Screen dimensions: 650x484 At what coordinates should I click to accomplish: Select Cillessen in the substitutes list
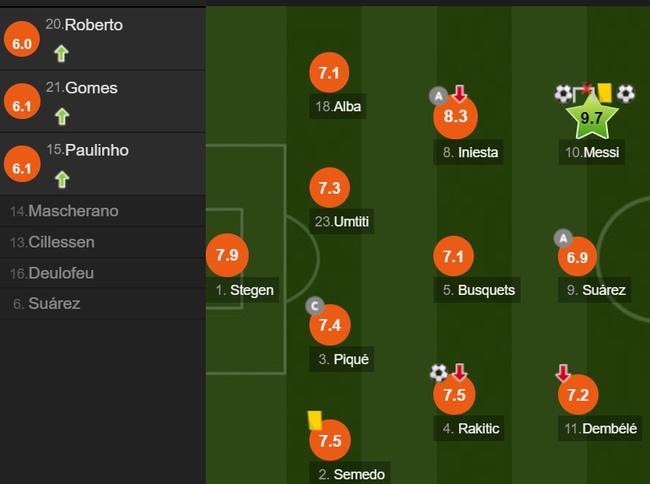[x=103, y=242]
